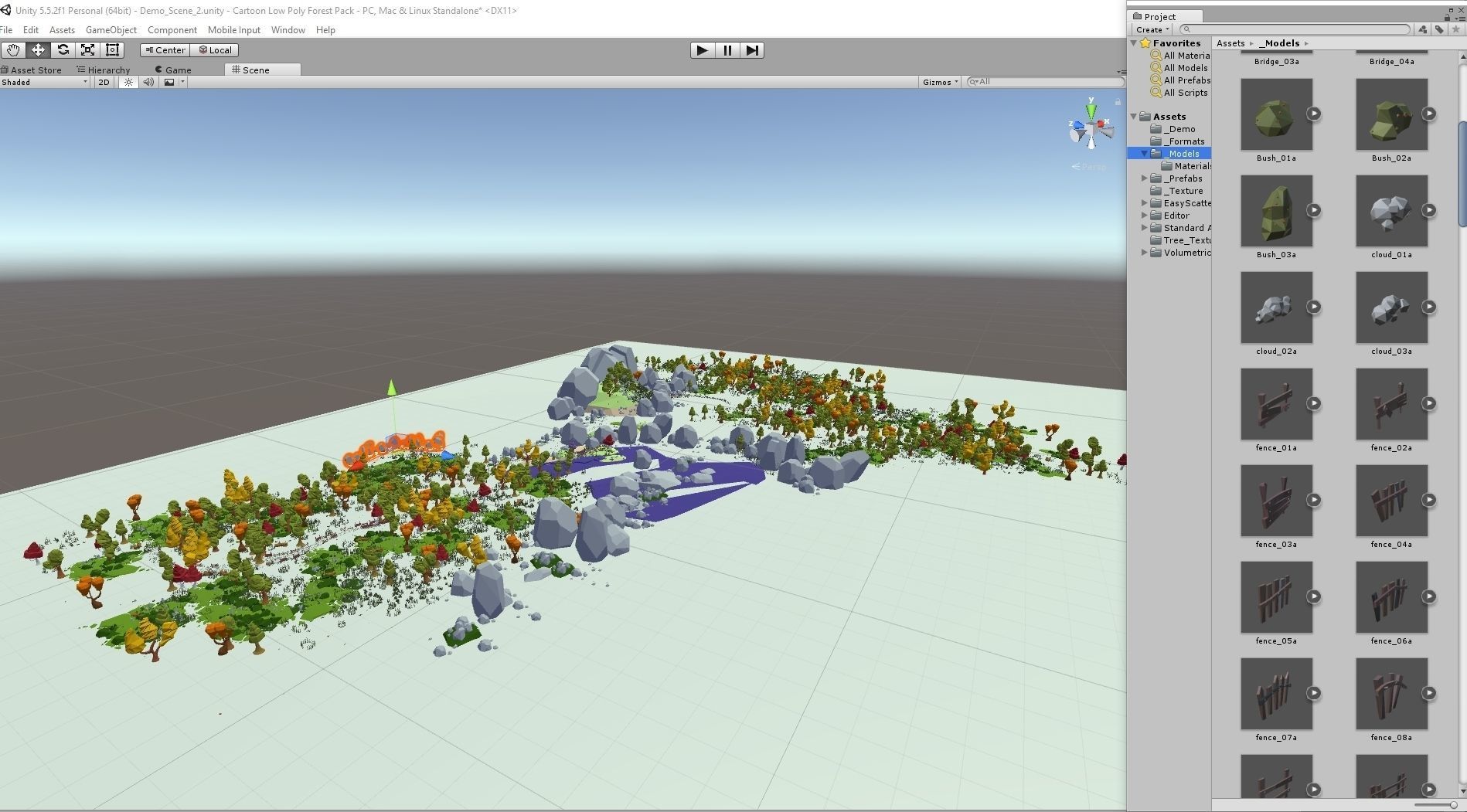Screen dimensions: 1467x812
Task: Toggle the Project panel lock
Action: coord(1447,16)
